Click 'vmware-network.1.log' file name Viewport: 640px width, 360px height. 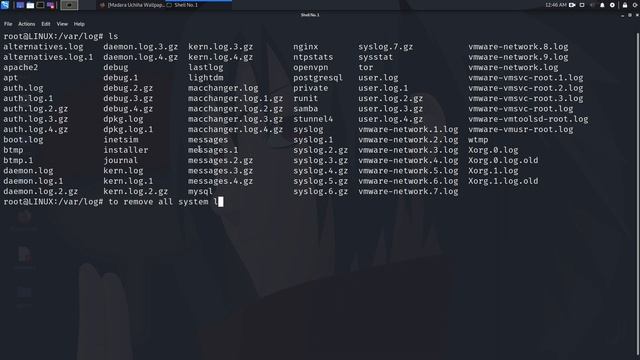408,129
